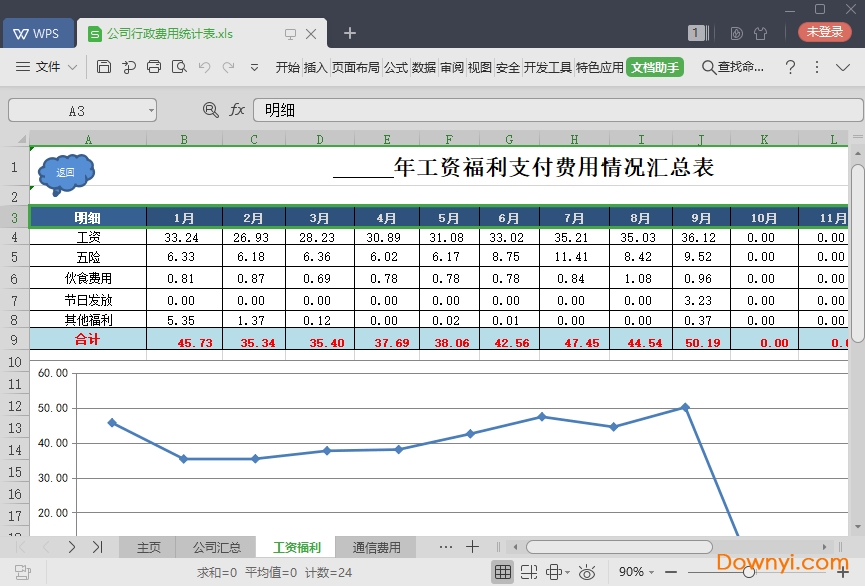Click the Reading View eye icon
The height and width of the screenshot is (586, 865).
(x=587, y=571)
